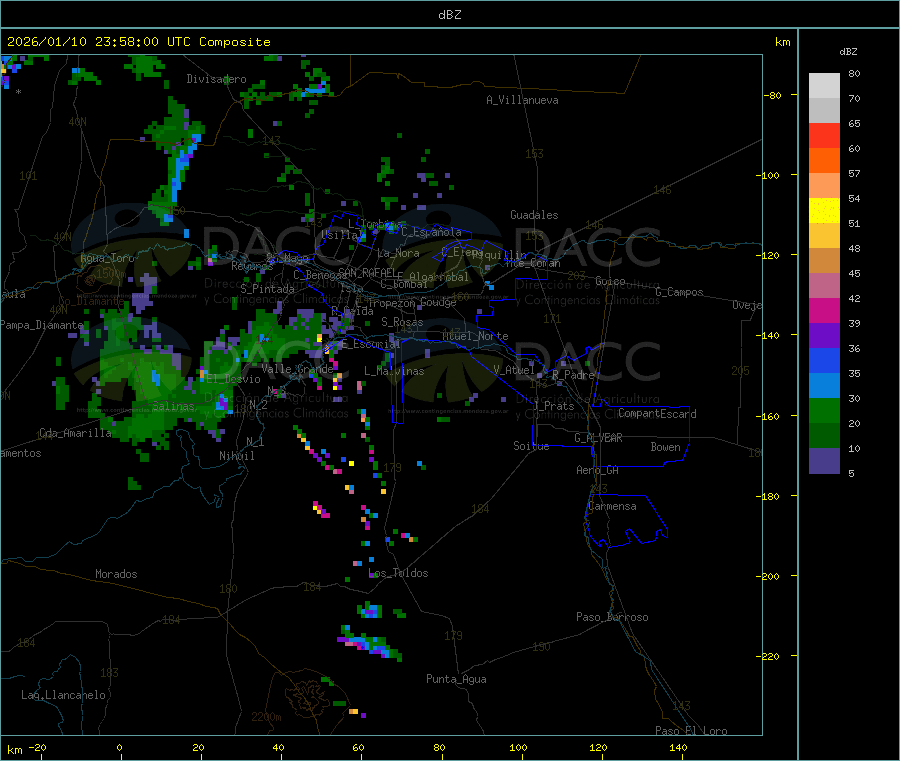Click the Bowen map label
This screenshot has height=761, width=900.
pos(666,447)
